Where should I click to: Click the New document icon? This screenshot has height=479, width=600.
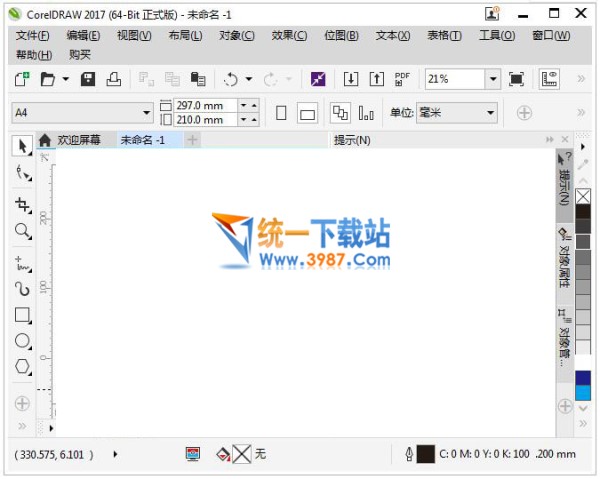click(22, 79)
